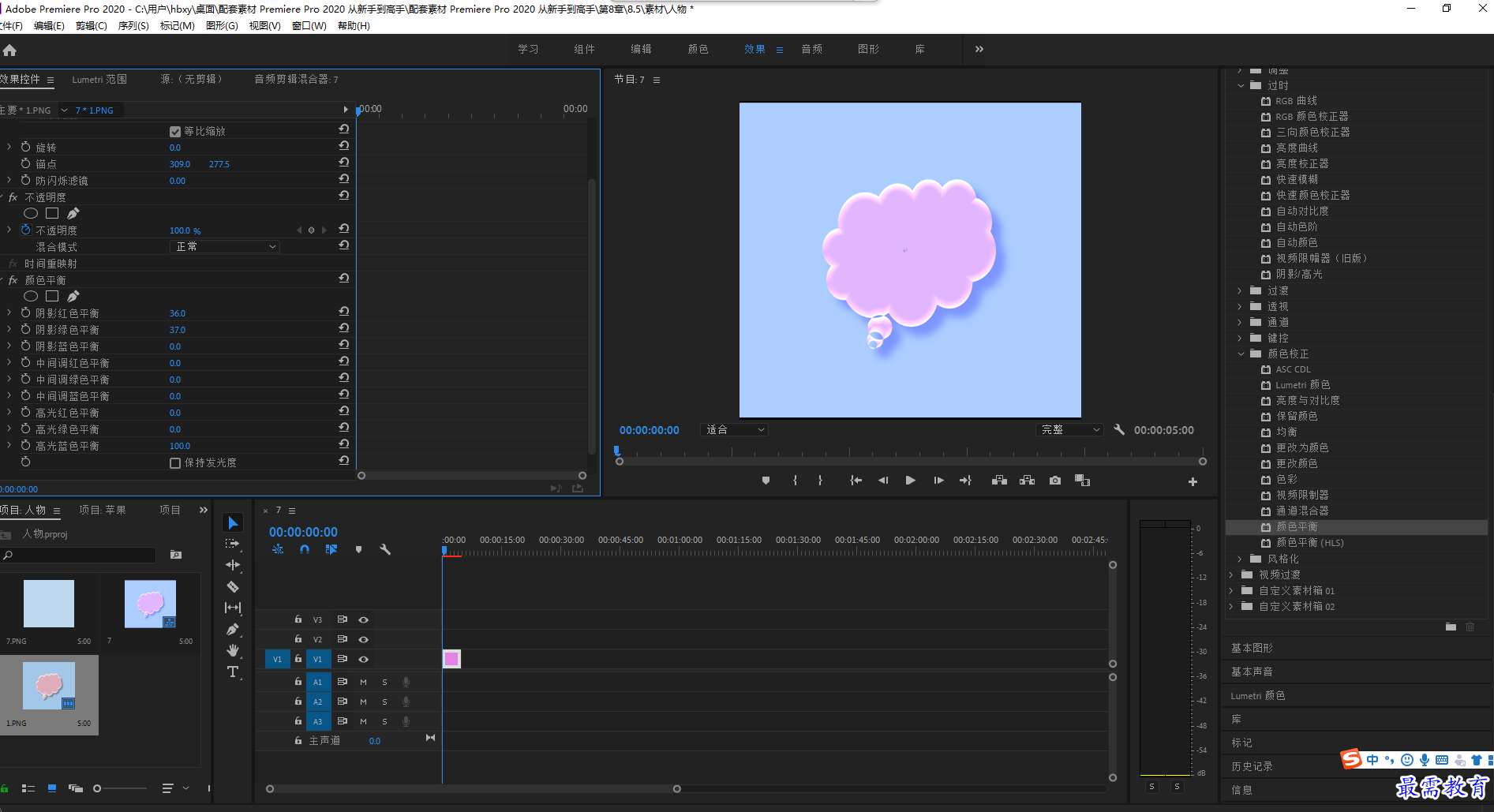Switch to 颜色 workspace
The height and width of the screenshot is (812, 1494).
[698, 49]
